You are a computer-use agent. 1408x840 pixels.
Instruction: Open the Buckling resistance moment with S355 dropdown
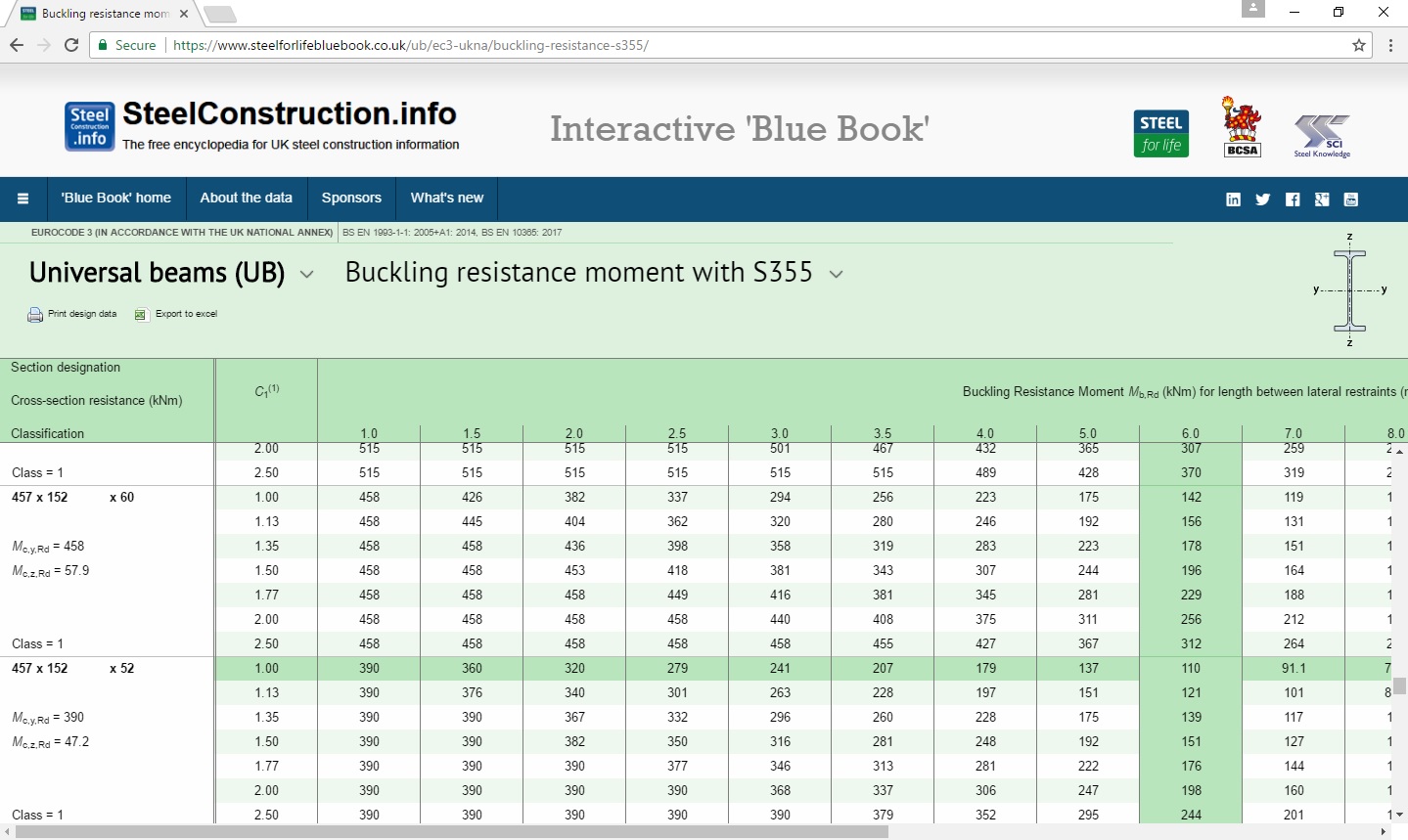coord(837,275)
